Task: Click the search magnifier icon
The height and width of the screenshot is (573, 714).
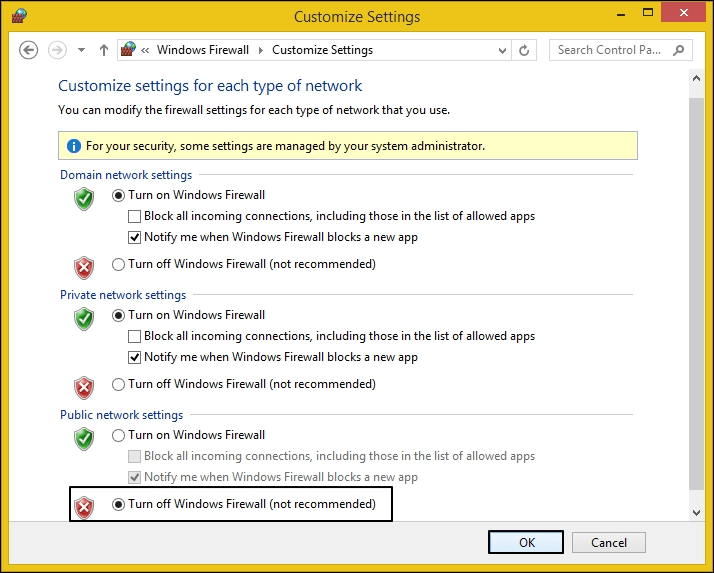Action: click(678, 50)
